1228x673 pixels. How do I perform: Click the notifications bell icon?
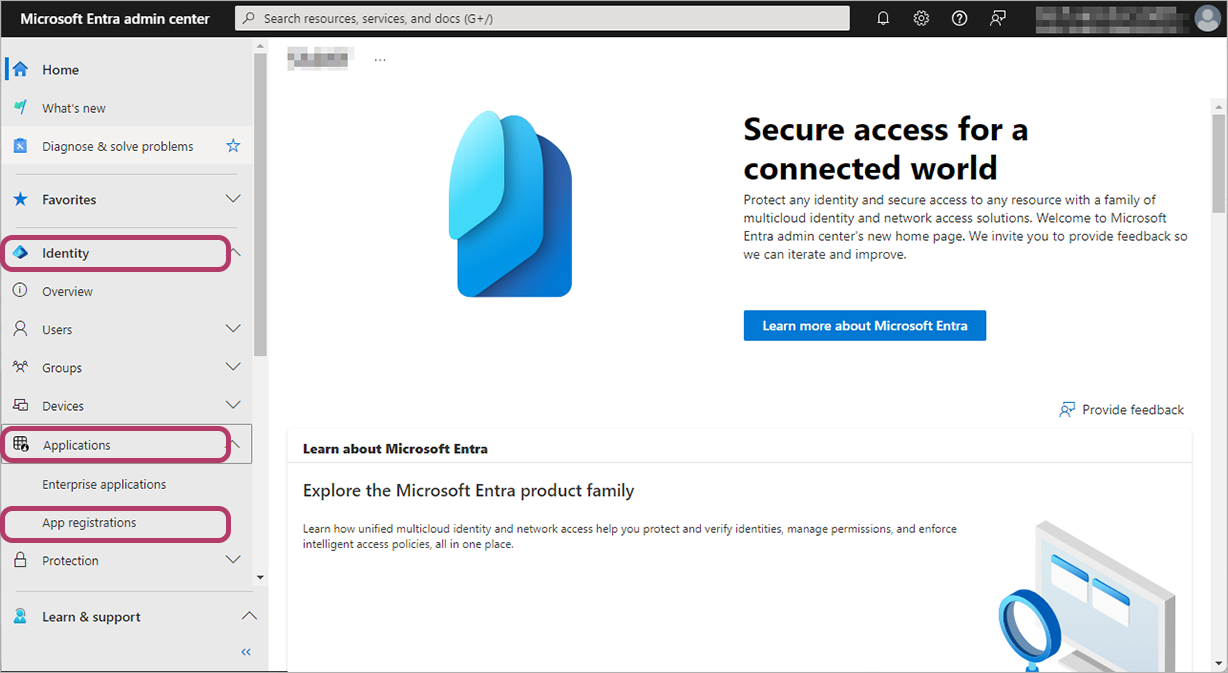point(883,18)
